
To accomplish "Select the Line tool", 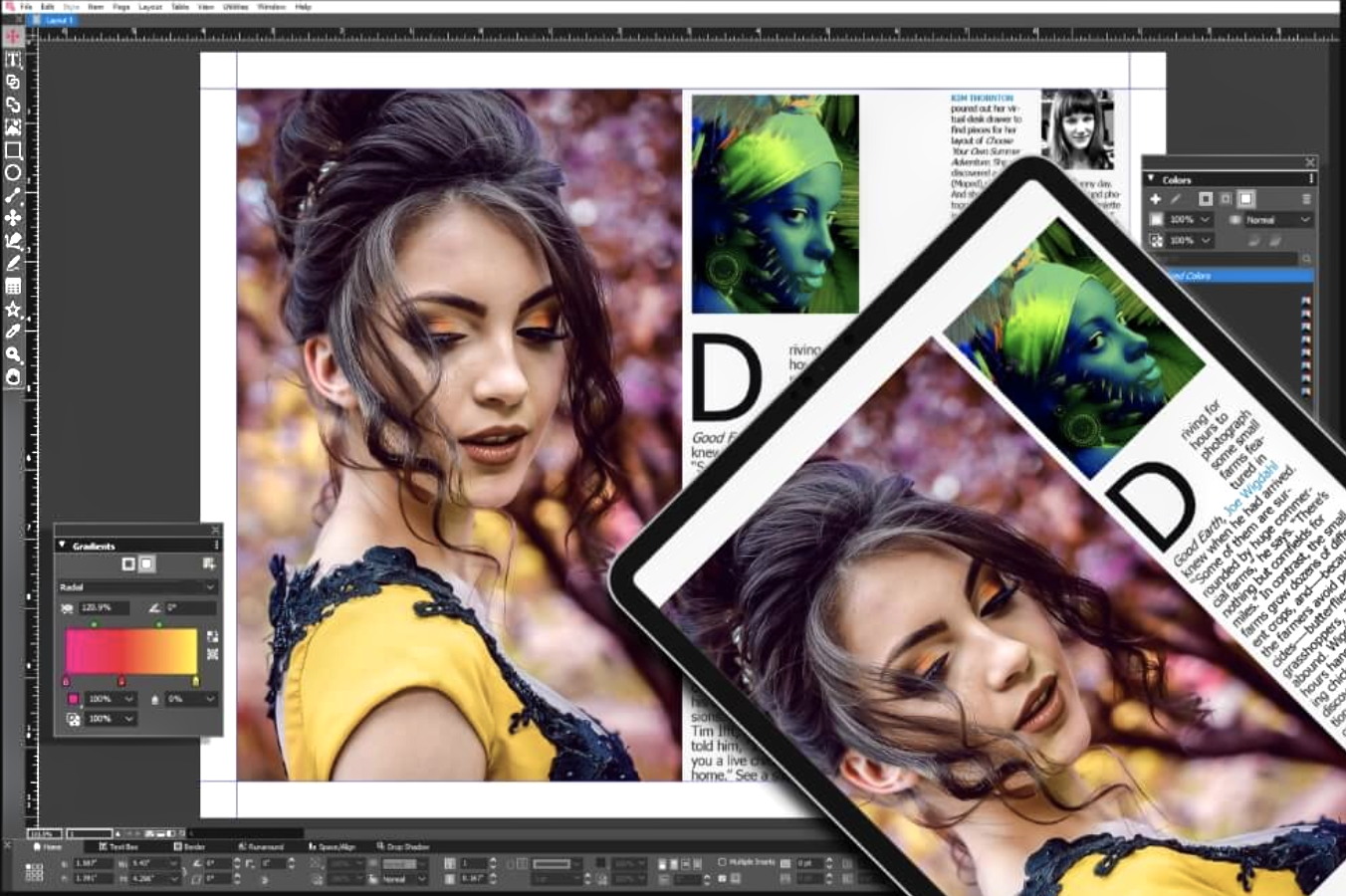I will pos(13,196).
